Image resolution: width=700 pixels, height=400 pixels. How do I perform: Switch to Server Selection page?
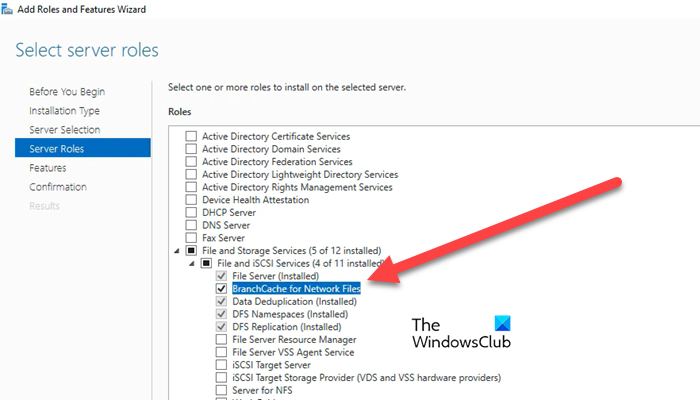64,130
